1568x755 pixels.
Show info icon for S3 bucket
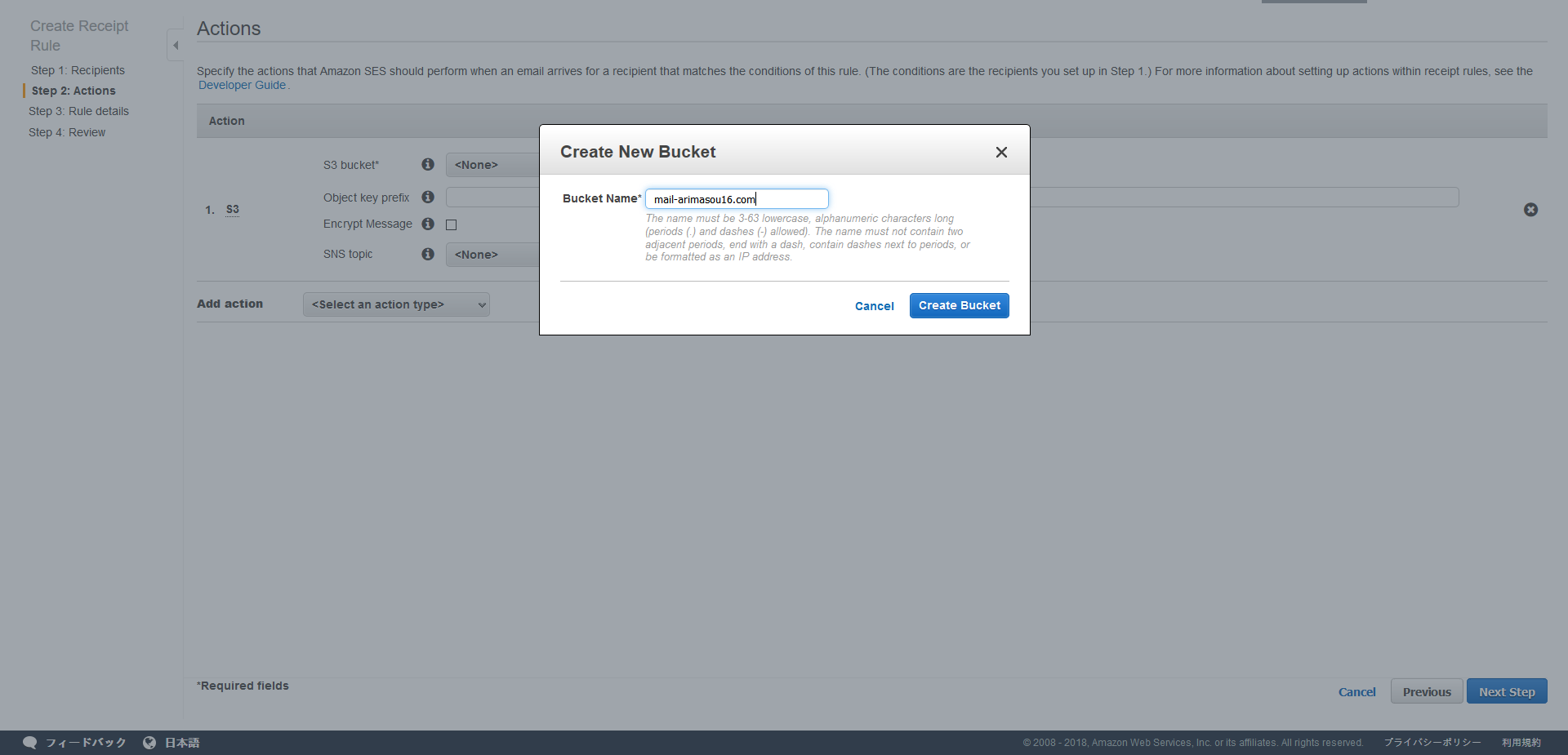pos(428,164)
